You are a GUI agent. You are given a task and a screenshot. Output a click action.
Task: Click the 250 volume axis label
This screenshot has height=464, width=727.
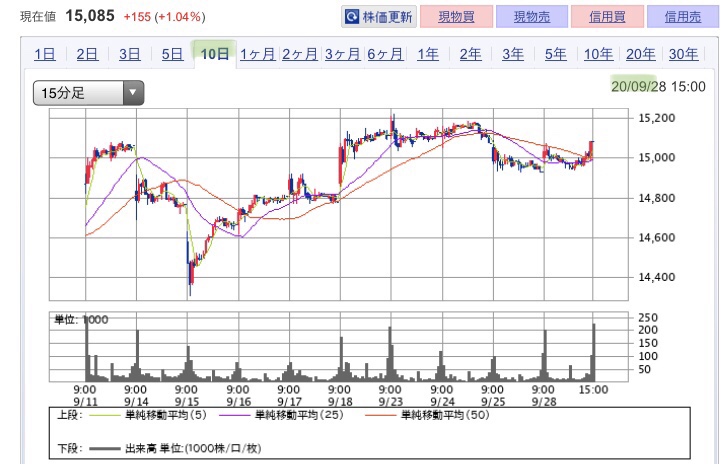[x=648, y=318]
